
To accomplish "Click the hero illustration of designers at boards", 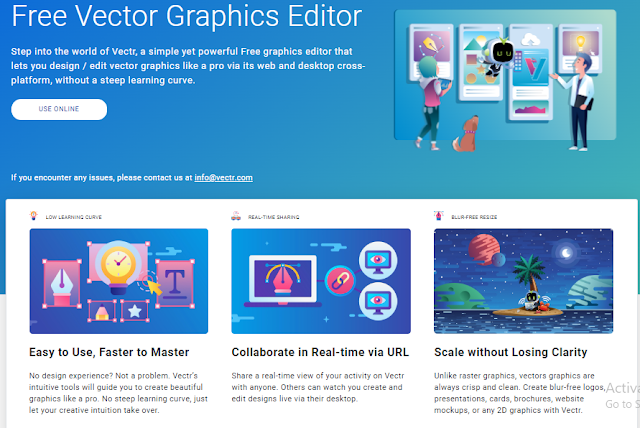I will [x=505, y=80].
